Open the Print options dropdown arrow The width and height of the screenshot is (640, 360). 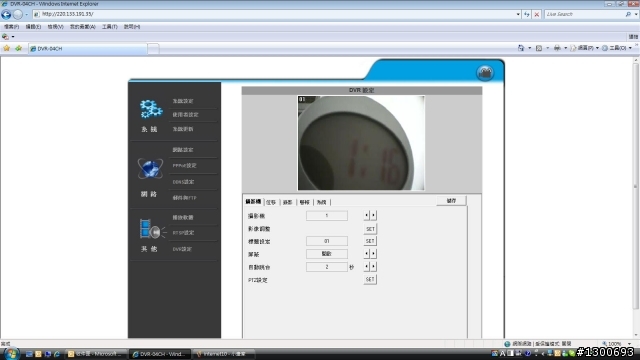565,48
